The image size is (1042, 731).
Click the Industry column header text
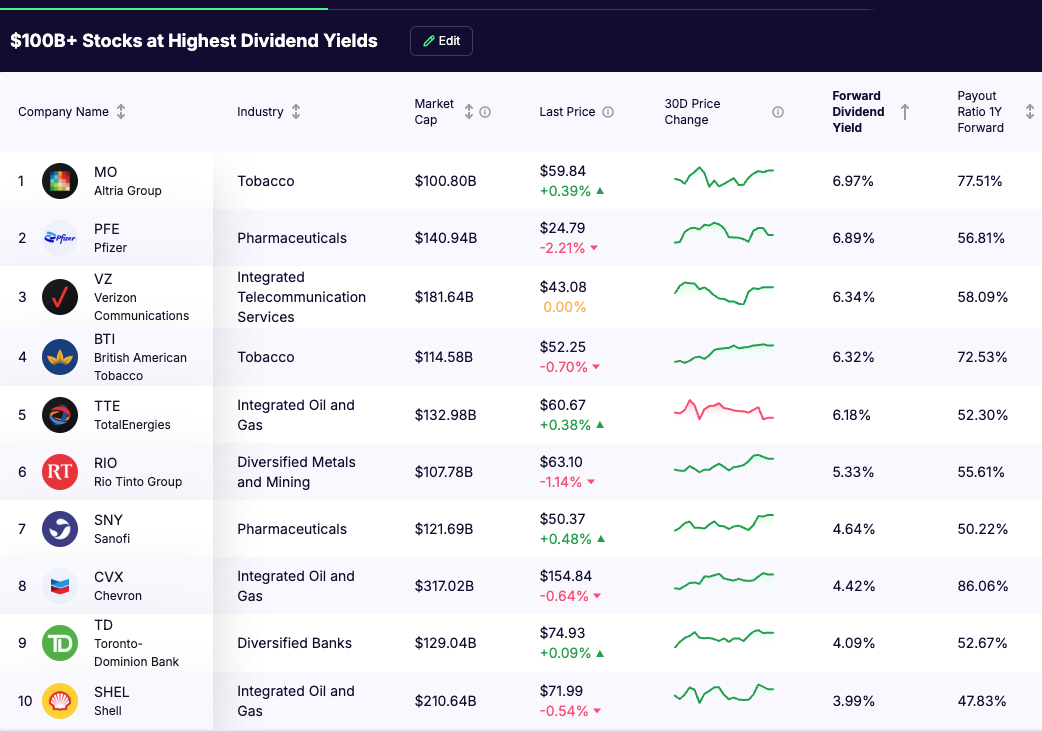(x=260, y=112)
